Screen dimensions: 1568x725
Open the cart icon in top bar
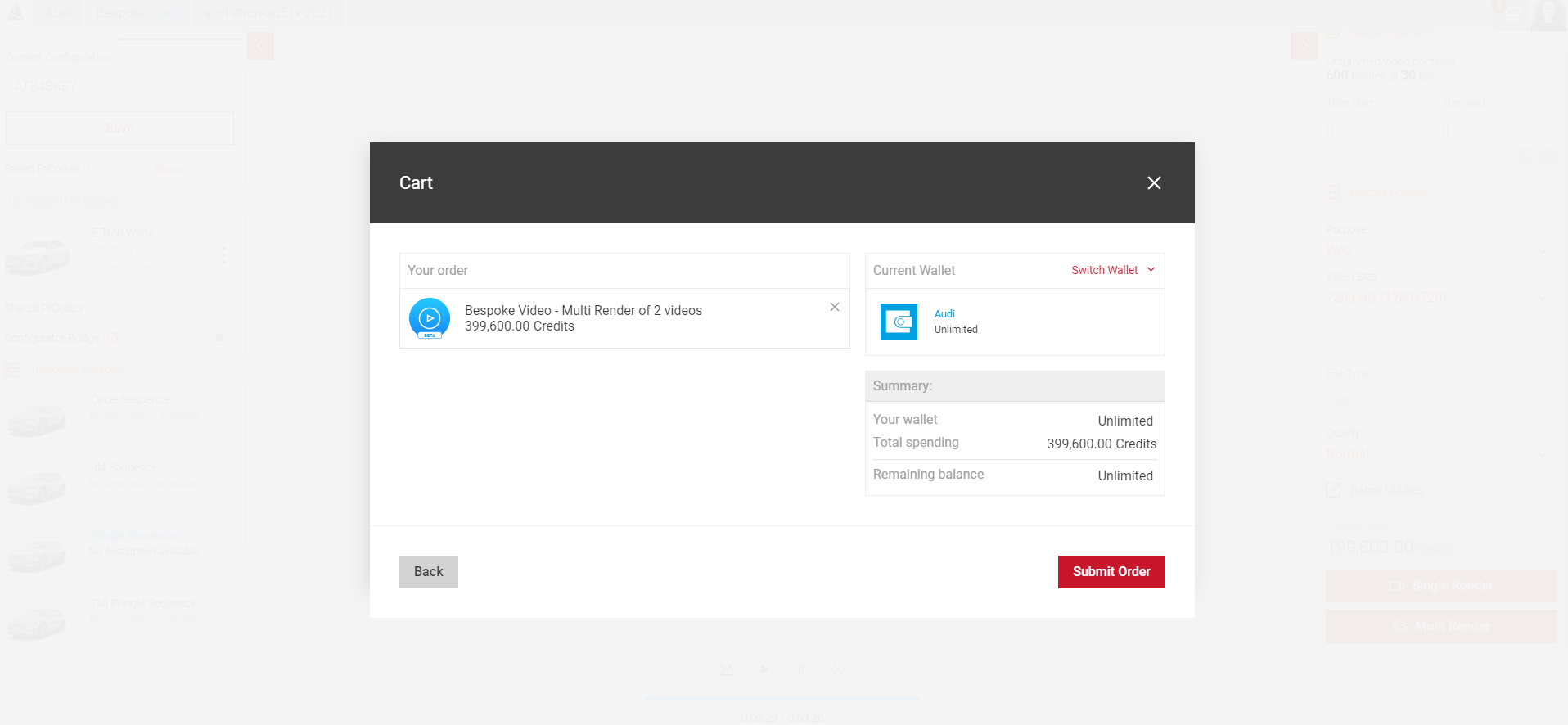pyautogui.click(x=1511, y=14)
